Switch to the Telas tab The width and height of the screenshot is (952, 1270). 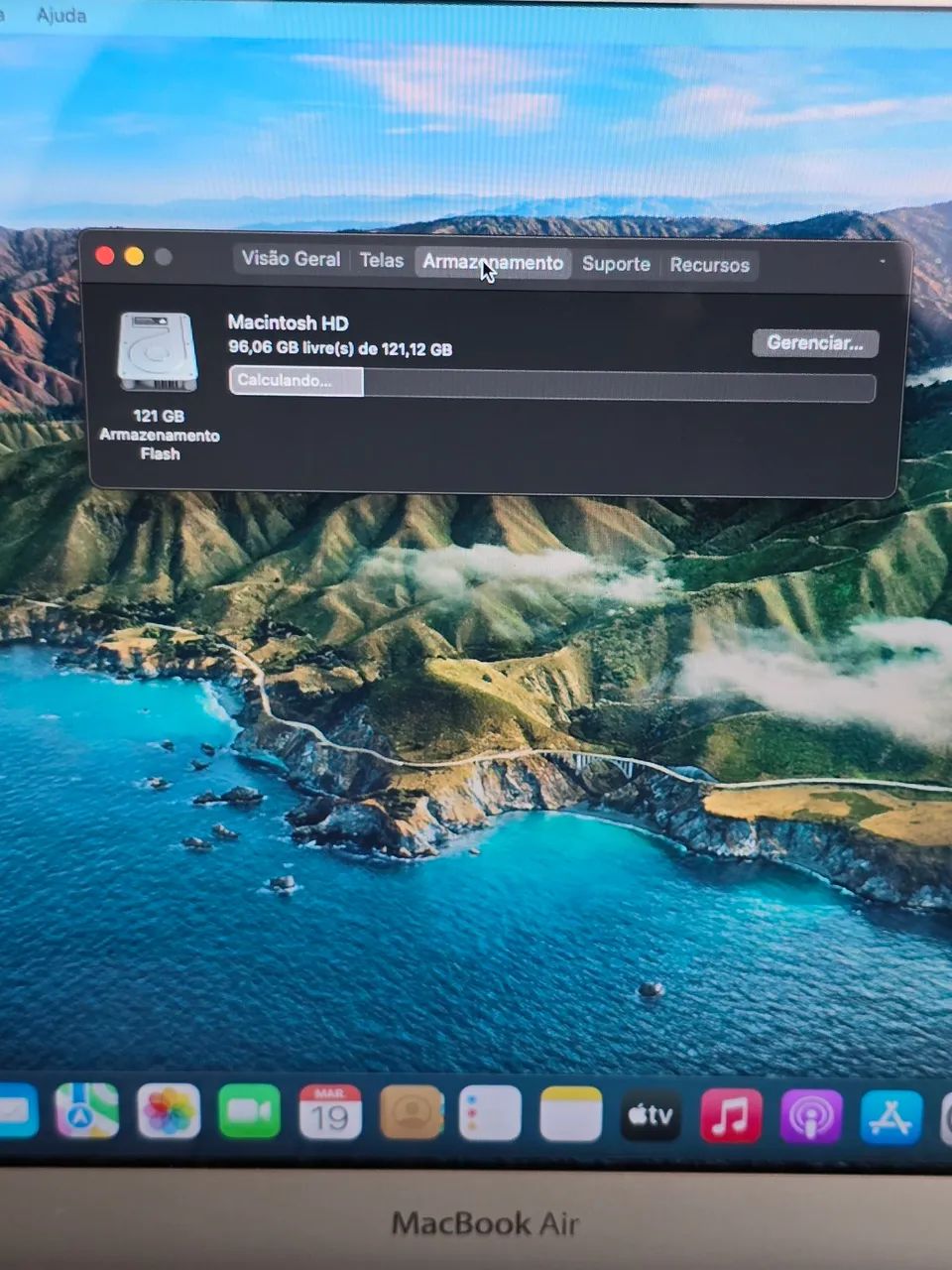point(381,260)
